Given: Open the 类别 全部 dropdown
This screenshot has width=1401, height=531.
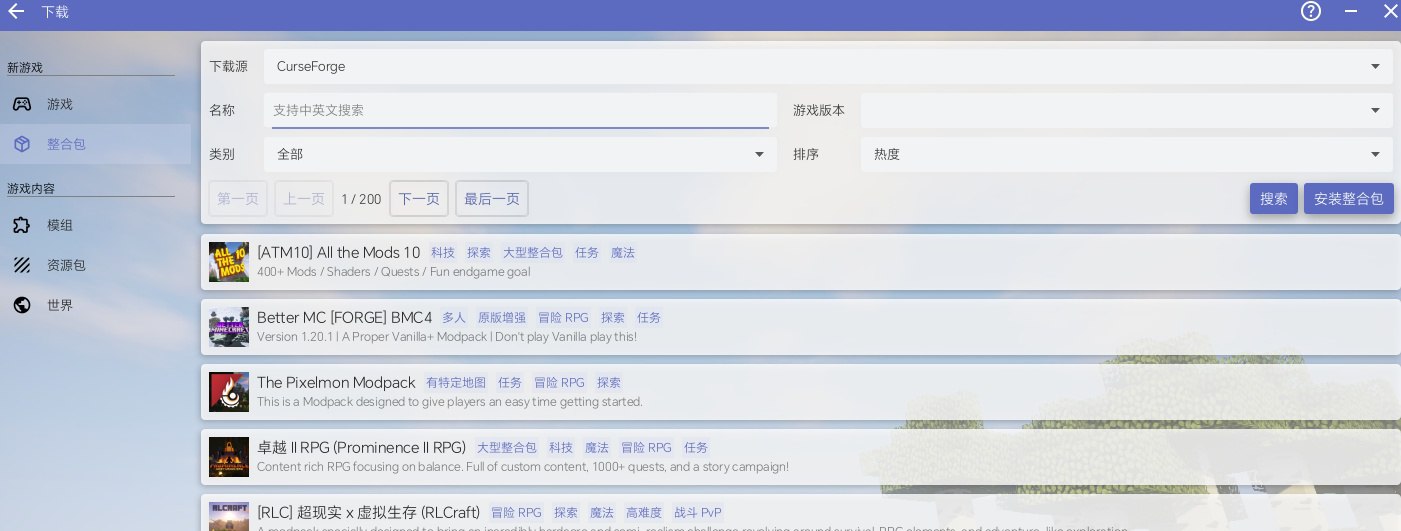Looking at the screenshot, I should point(519,154).
